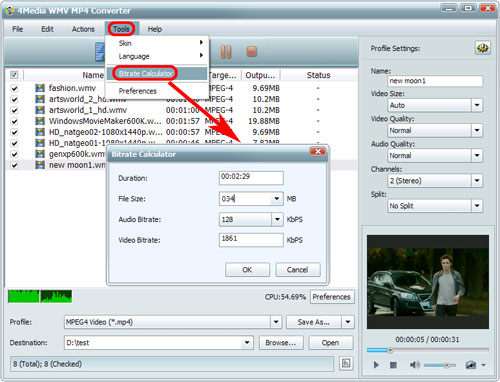Expand the Save As arrow options
This screenshot has width=500, height=382.
tap(348, 322)
